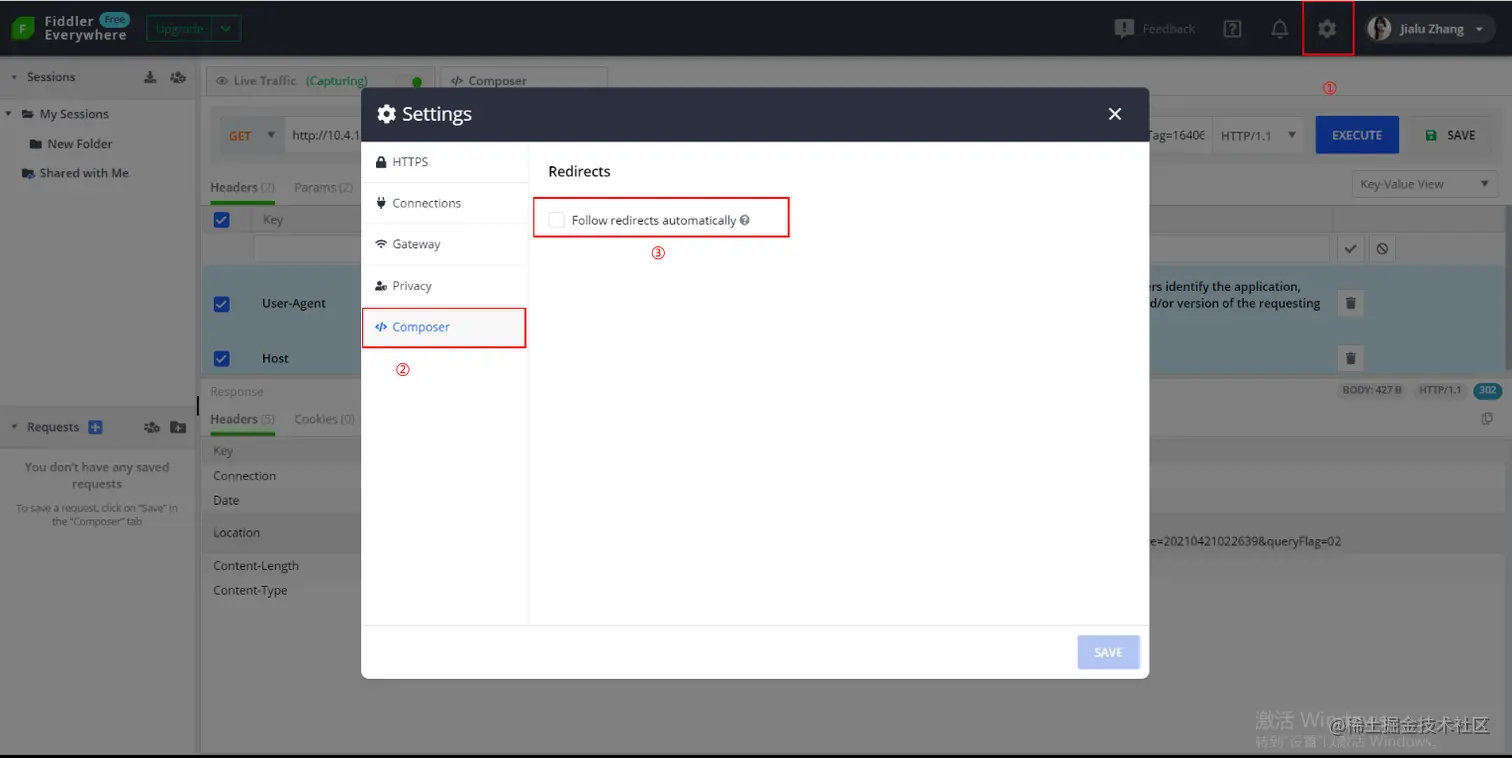This screenshot has width=1512, height=758.
Task: Select the HTTPS settings tab
Action: (x=444, y=162)
